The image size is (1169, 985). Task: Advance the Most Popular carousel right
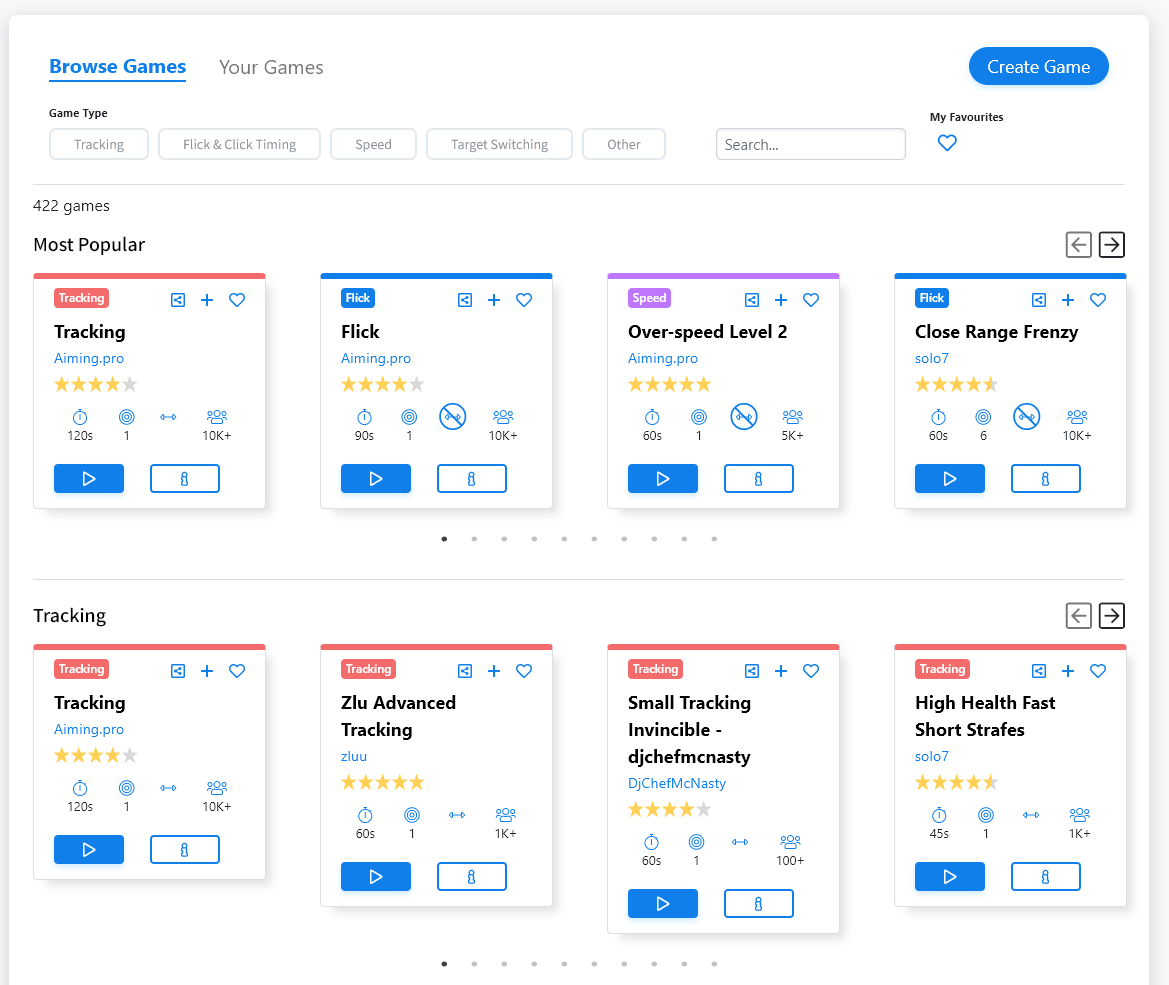pos(1111,244)
